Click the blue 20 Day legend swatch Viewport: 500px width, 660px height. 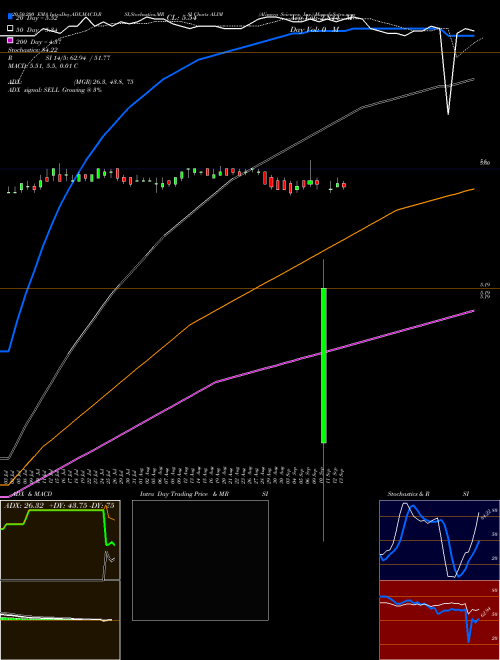(10, 17)
